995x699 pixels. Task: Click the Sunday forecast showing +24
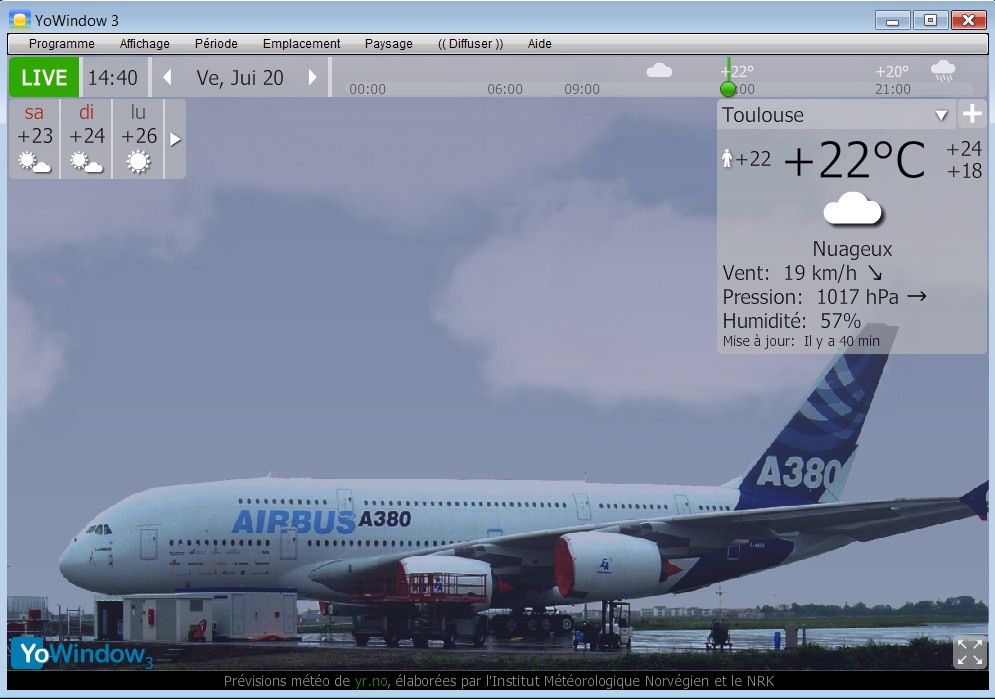[87, 138]
